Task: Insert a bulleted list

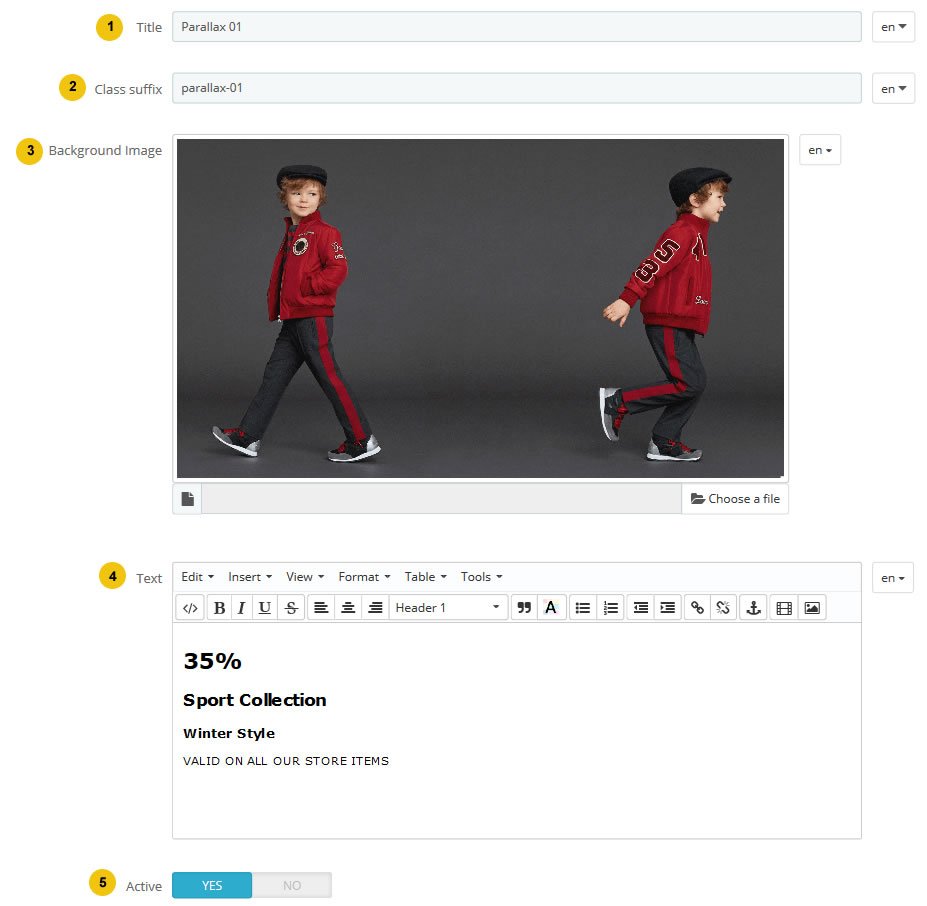Action: (583, 608)
